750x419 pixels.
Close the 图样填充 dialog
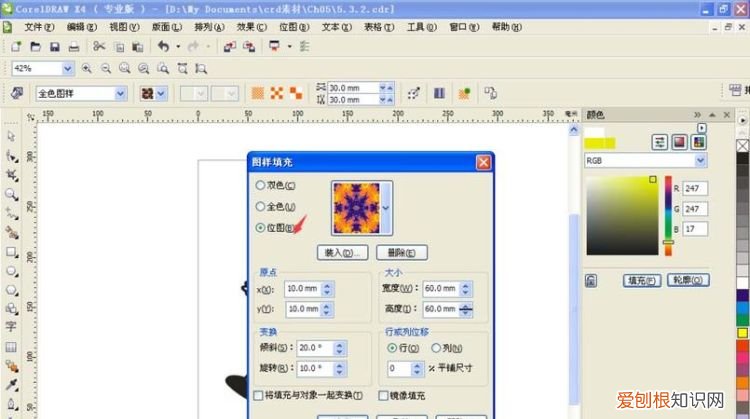click(x=483, y=162)
